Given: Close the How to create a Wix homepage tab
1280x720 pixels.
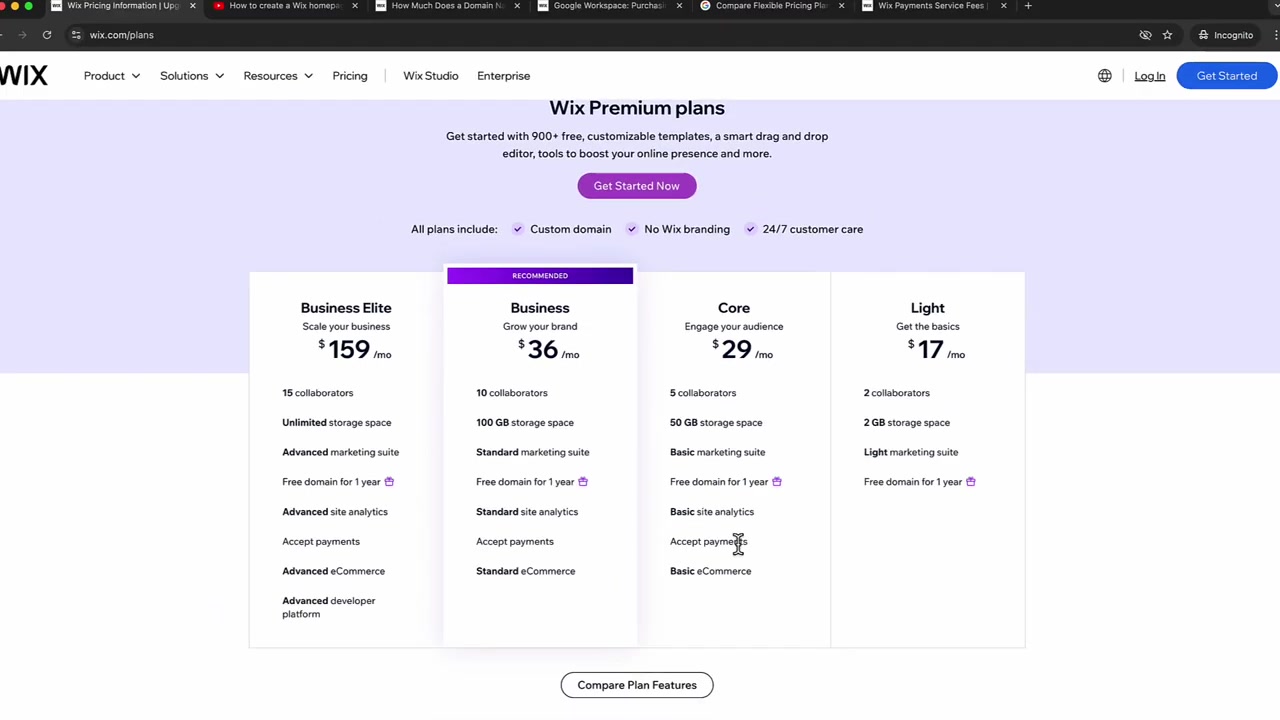Looking at the screenshot, I should [x=354, y=6].
